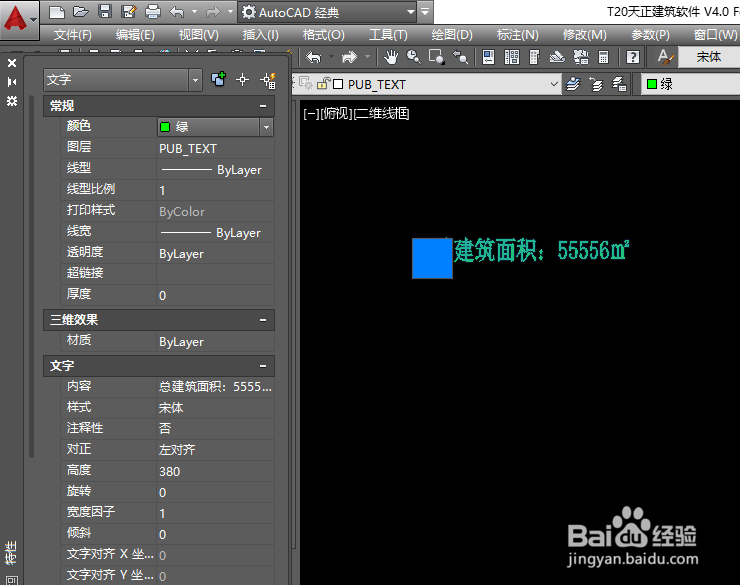The width and height of the screenshot is (740, 585).
Task: Click the standard toolbar undo arrow
Action: coord(313,58)
